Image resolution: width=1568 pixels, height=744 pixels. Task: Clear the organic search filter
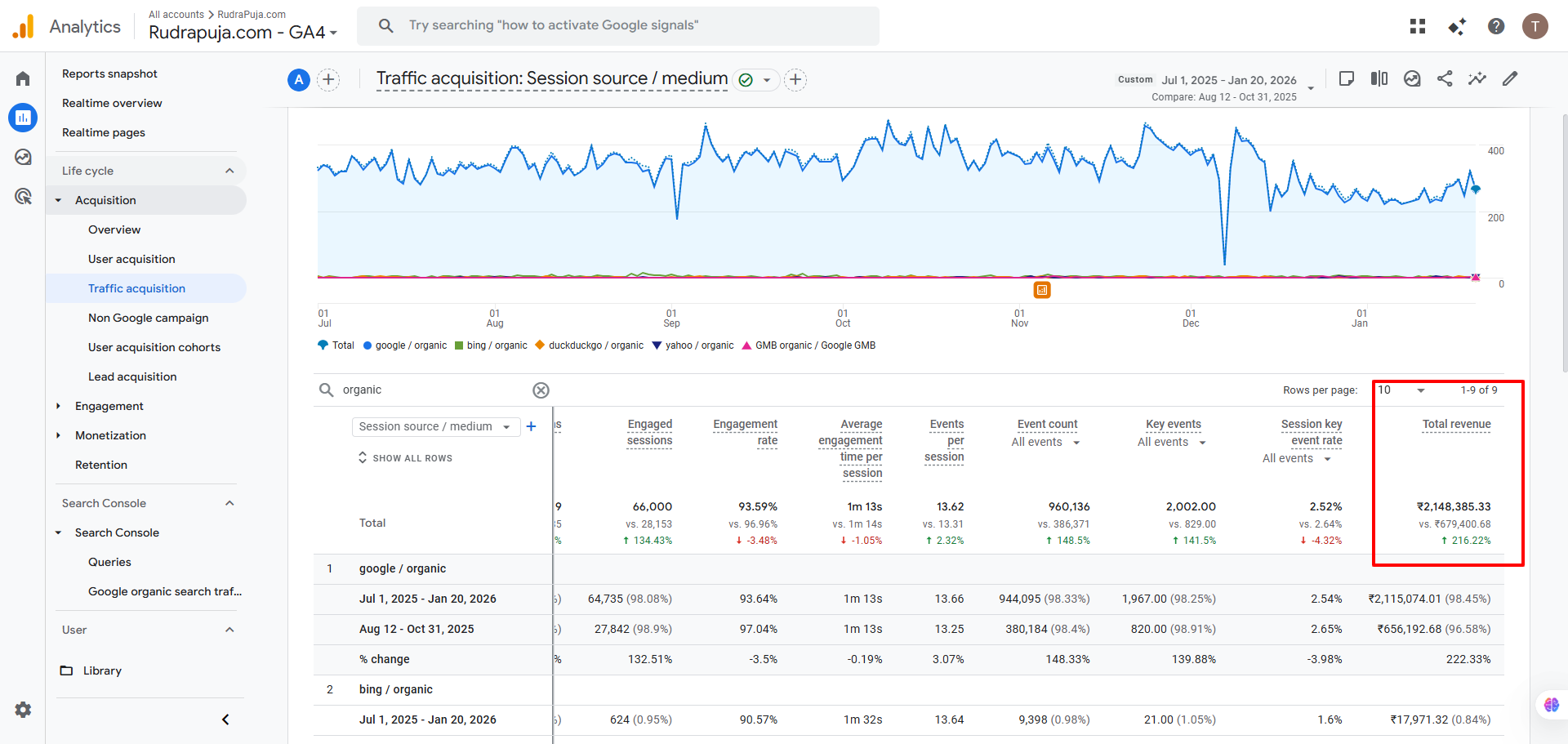coord(541,390)
